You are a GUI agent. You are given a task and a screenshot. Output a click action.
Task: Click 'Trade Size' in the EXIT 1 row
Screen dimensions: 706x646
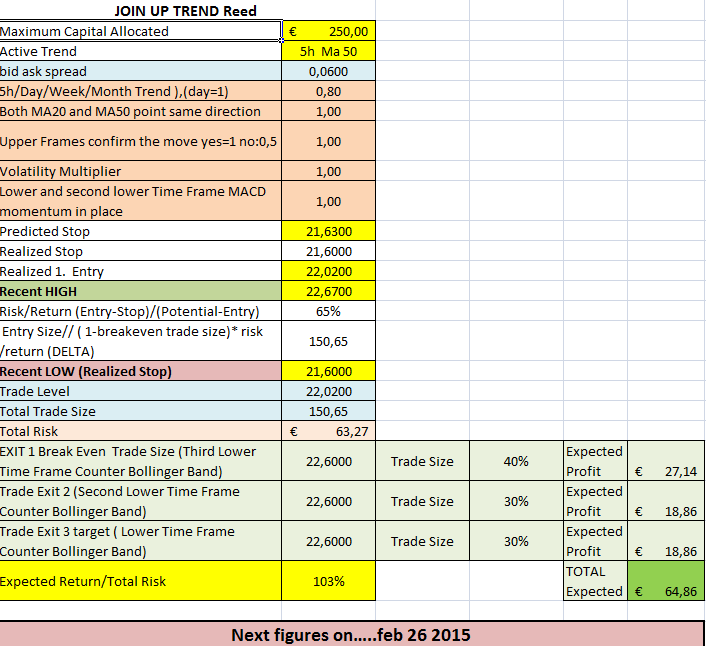click(x=422, y=461)
